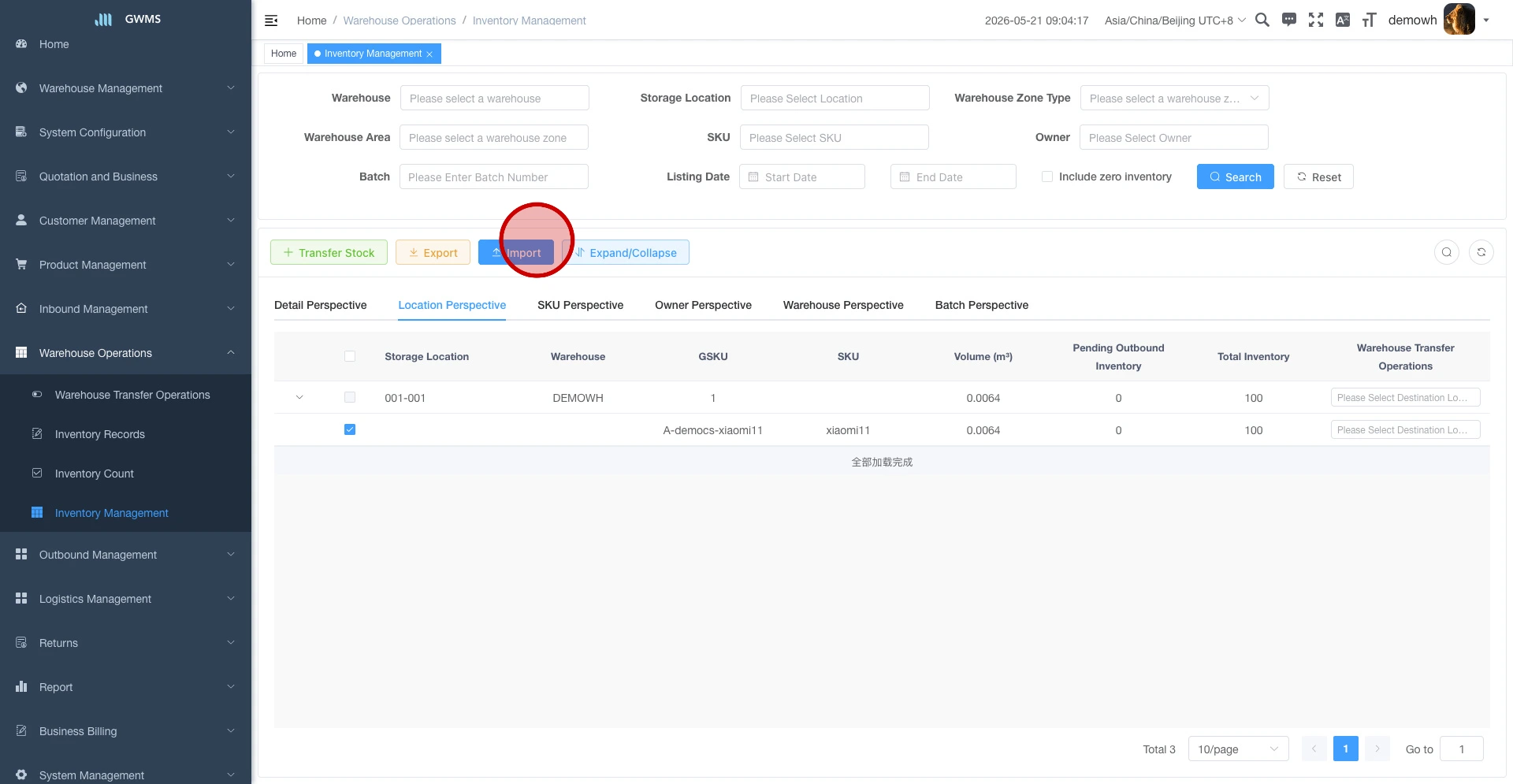Select page 1 pagination button

pos(1345,749)
